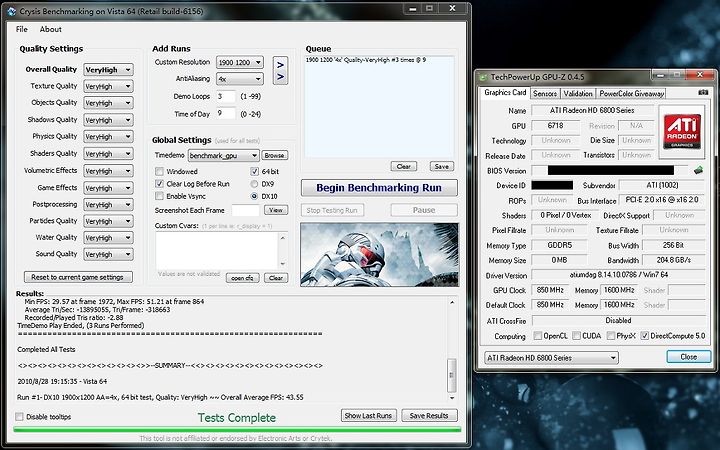Screen dimensions: 720x450
Task: Click the Results pane scrollbar handle
Action: [452, 375]
